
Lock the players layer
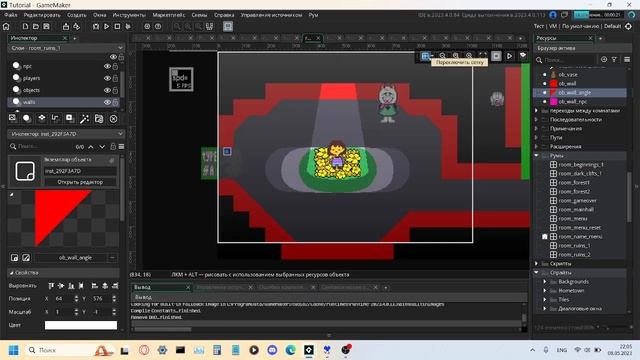116,78
